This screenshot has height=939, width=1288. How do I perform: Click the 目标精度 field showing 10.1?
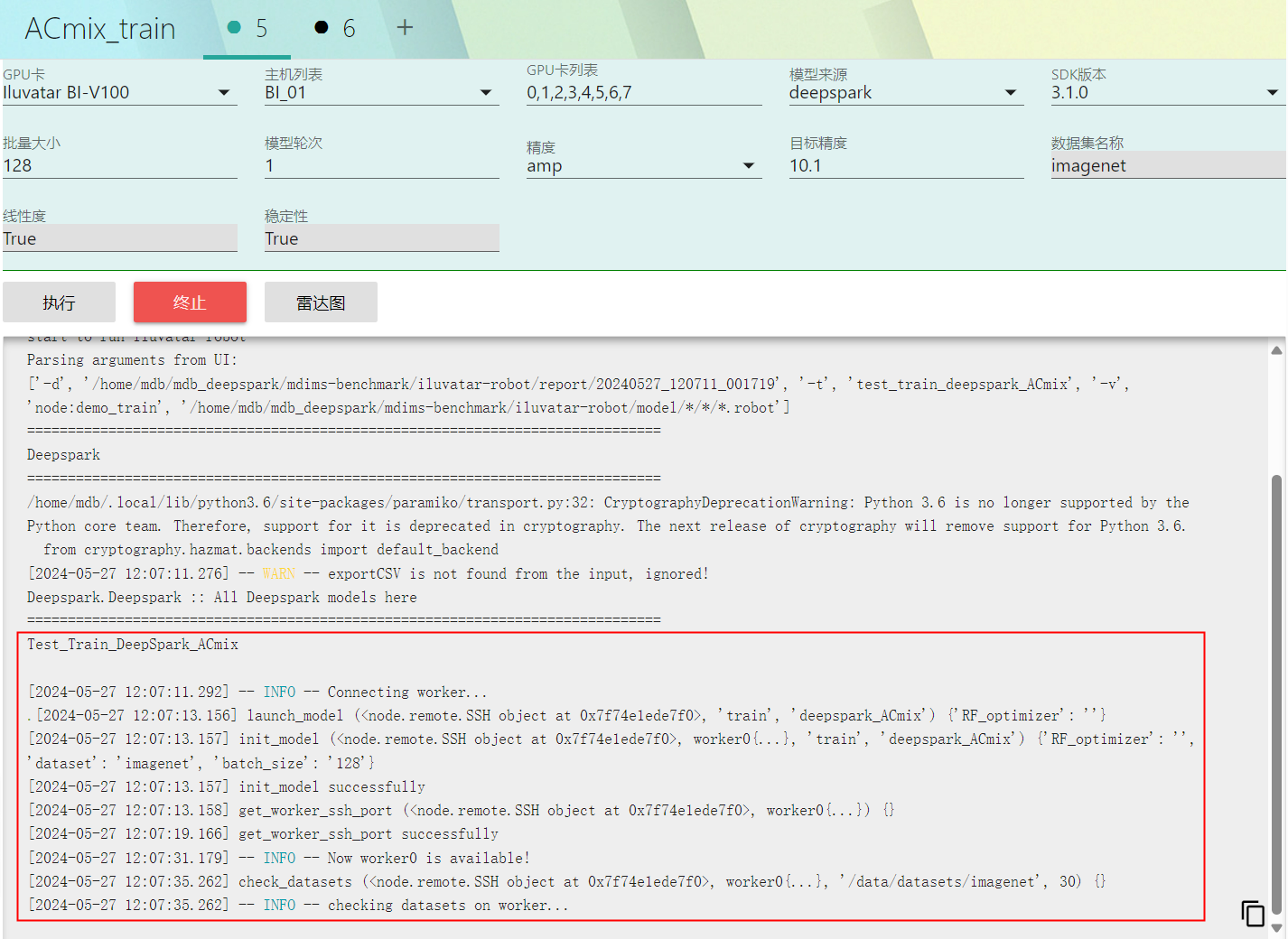pos(905,166)
